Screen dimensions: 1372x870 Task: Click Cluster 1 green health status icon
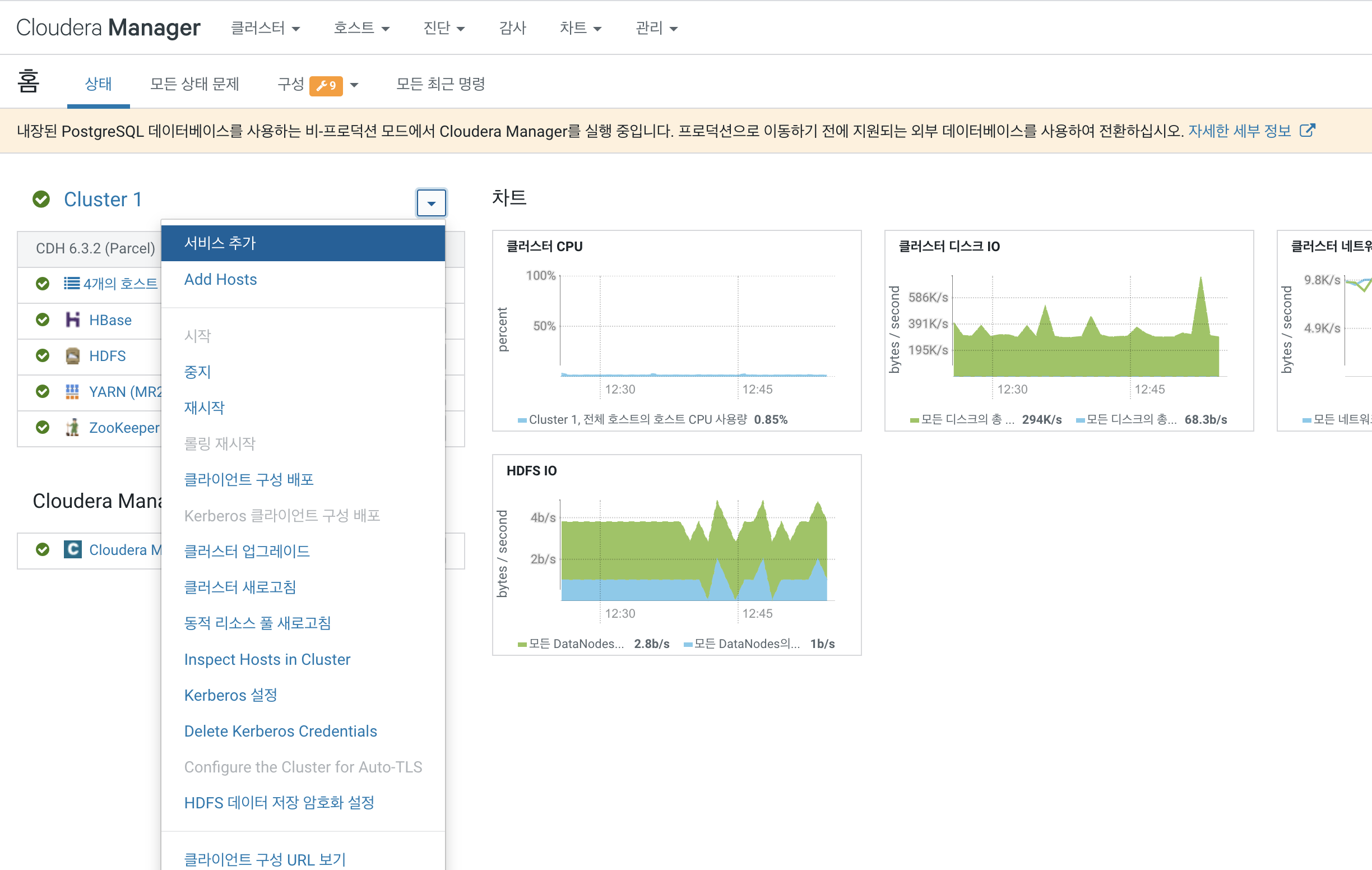point(41,200)
